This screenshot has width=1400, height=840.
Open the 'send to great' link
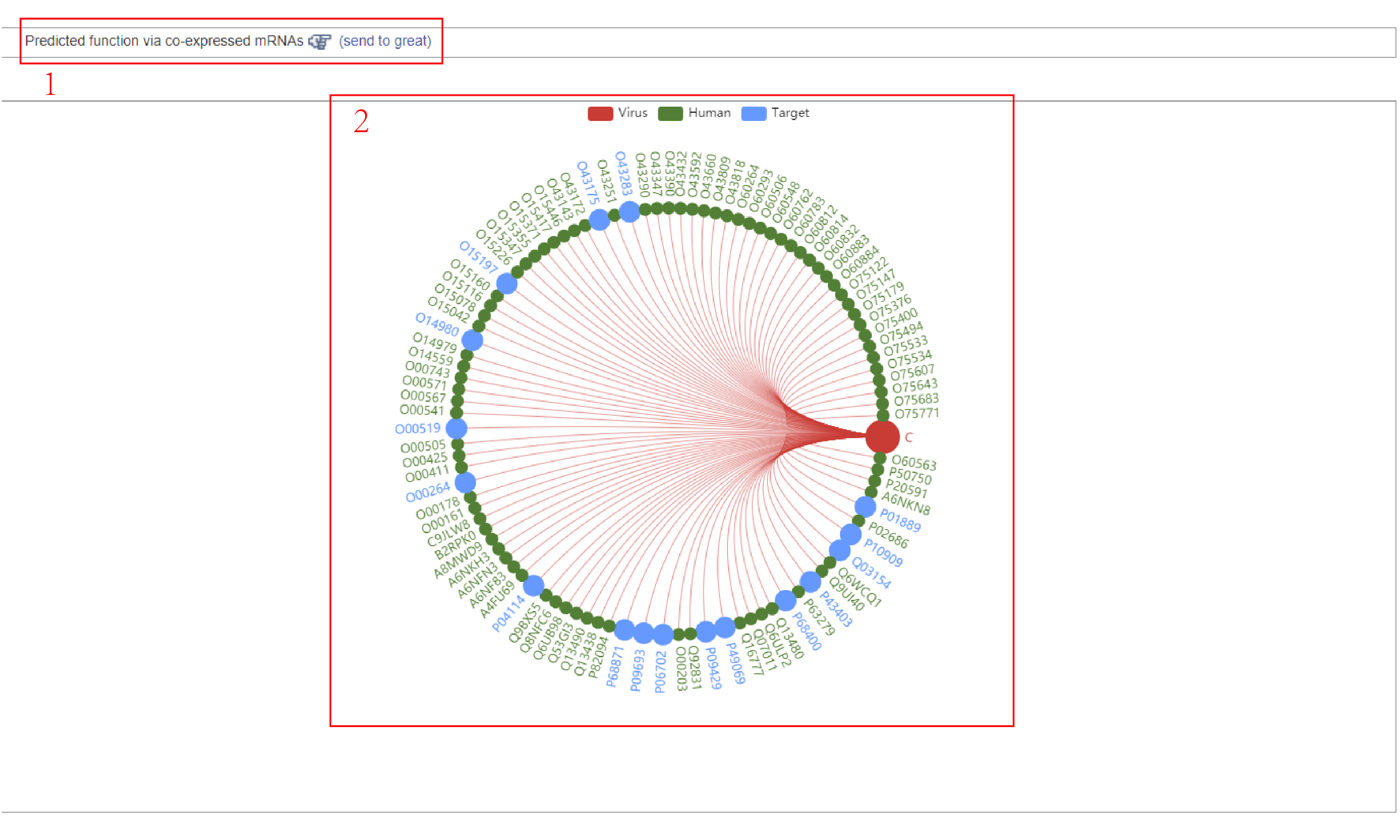point(385,41)
